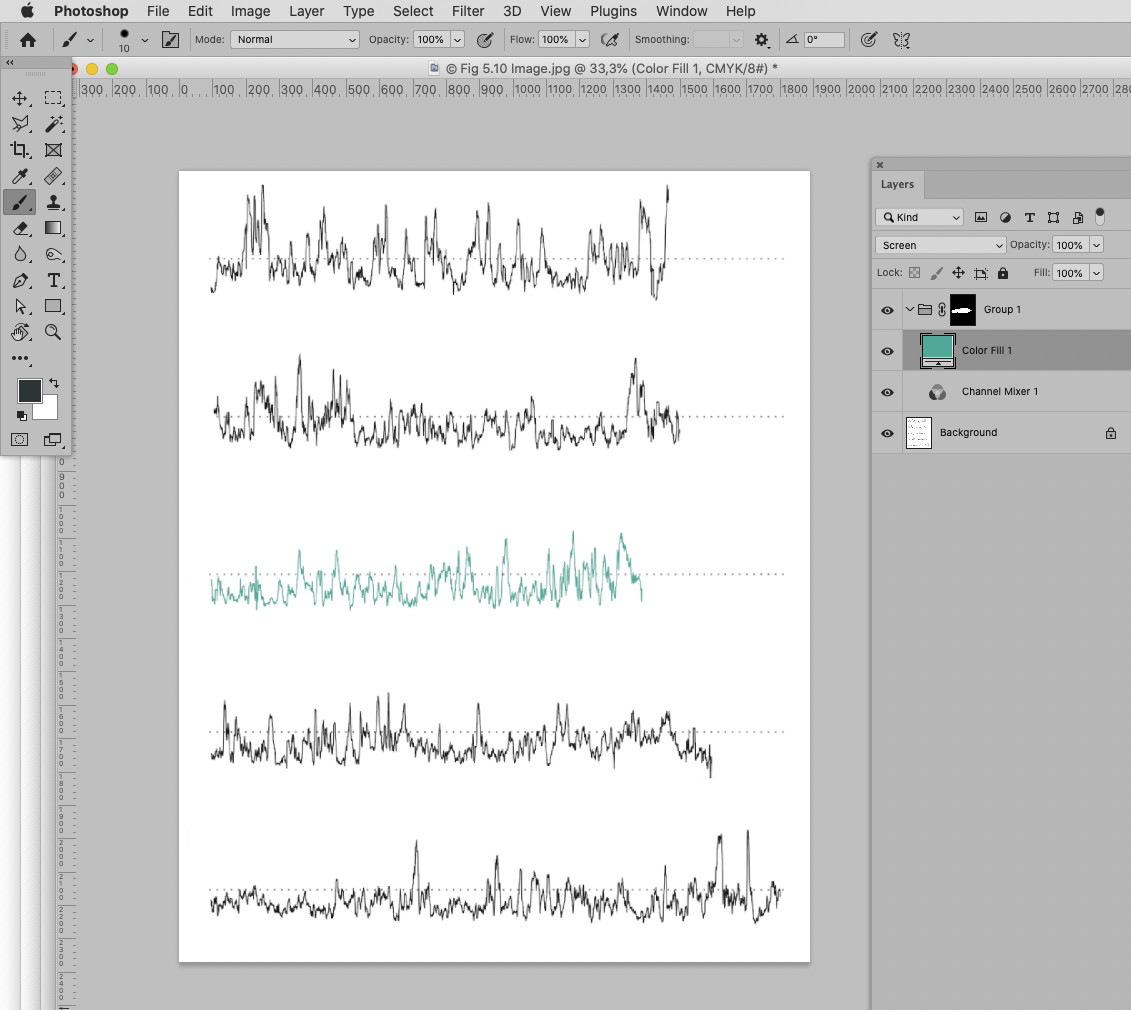The width and height of the screenshot is (1131, 1010).
Task: Enable paint symmetry via the butterfly icon
Action: (900, 40)
